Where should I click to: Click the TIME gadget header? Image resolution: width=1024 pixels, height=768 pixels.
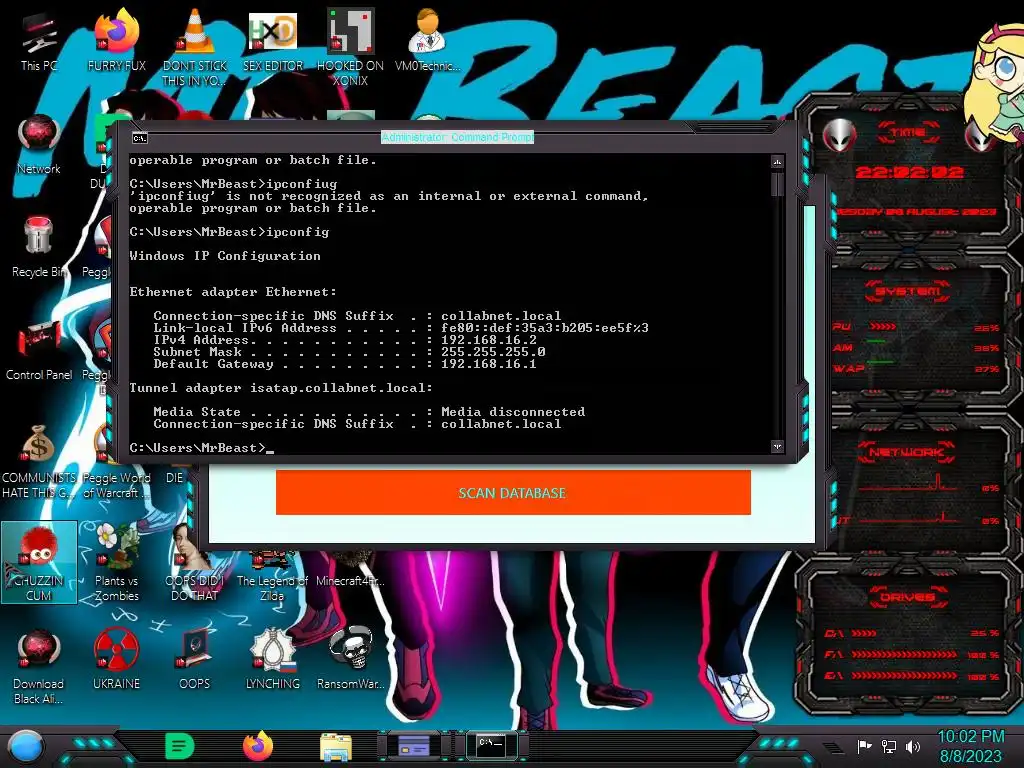908,132
